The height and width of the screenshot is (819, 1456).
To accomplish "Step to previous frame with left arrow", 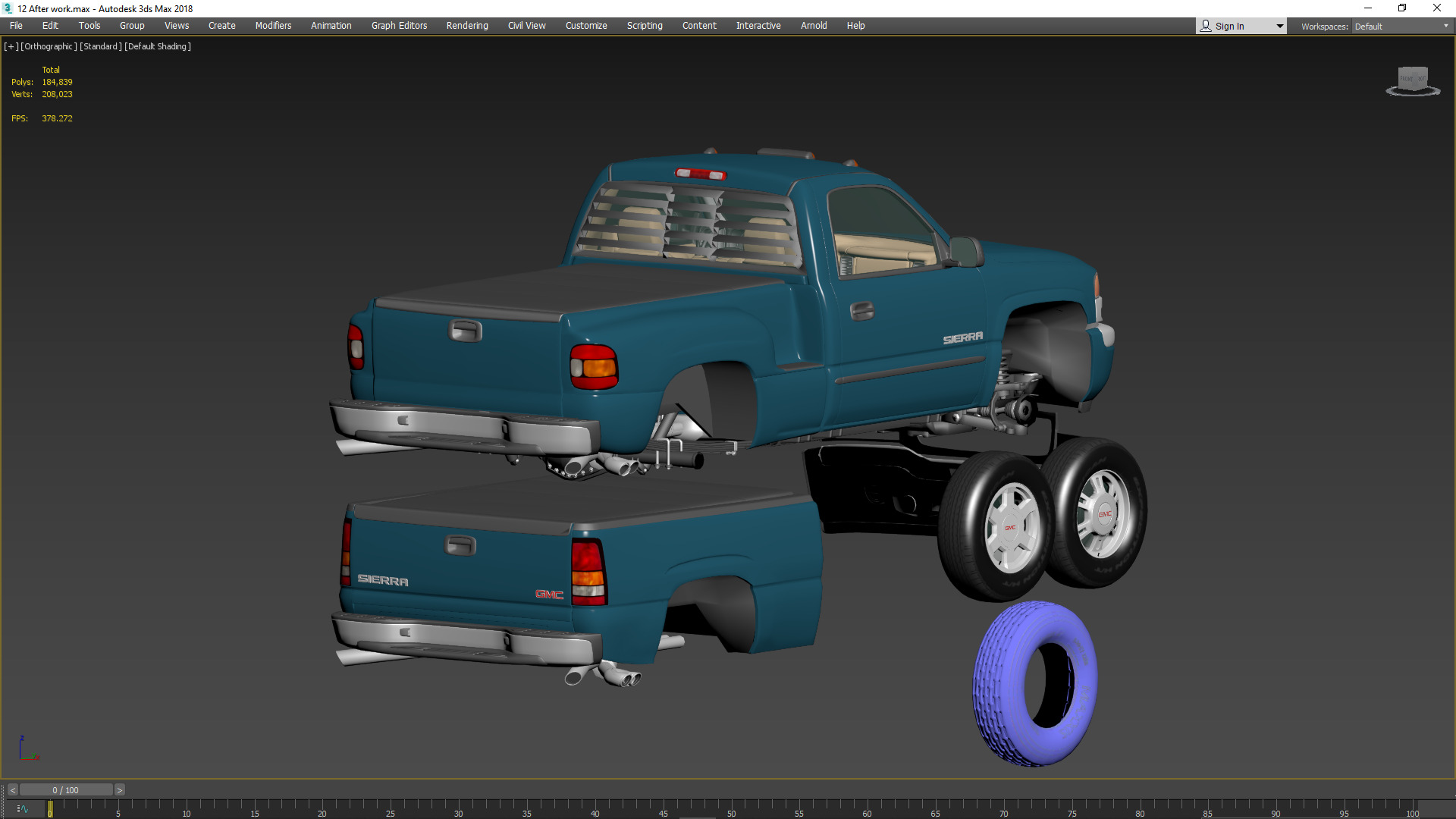I will coord(12,790).
